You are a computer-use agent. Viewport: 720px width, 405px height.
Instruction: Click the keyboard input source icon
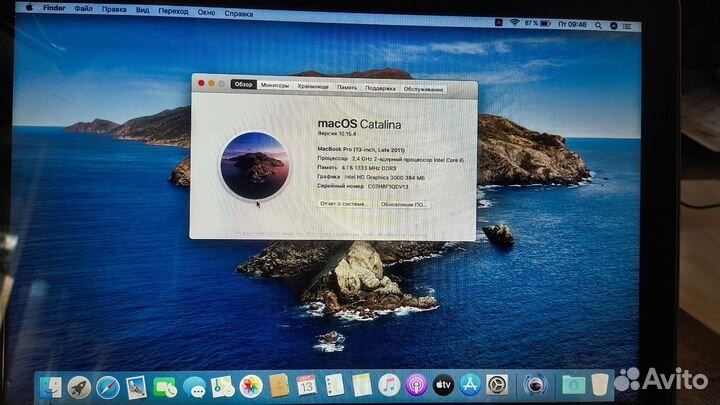tap(499, 22)
